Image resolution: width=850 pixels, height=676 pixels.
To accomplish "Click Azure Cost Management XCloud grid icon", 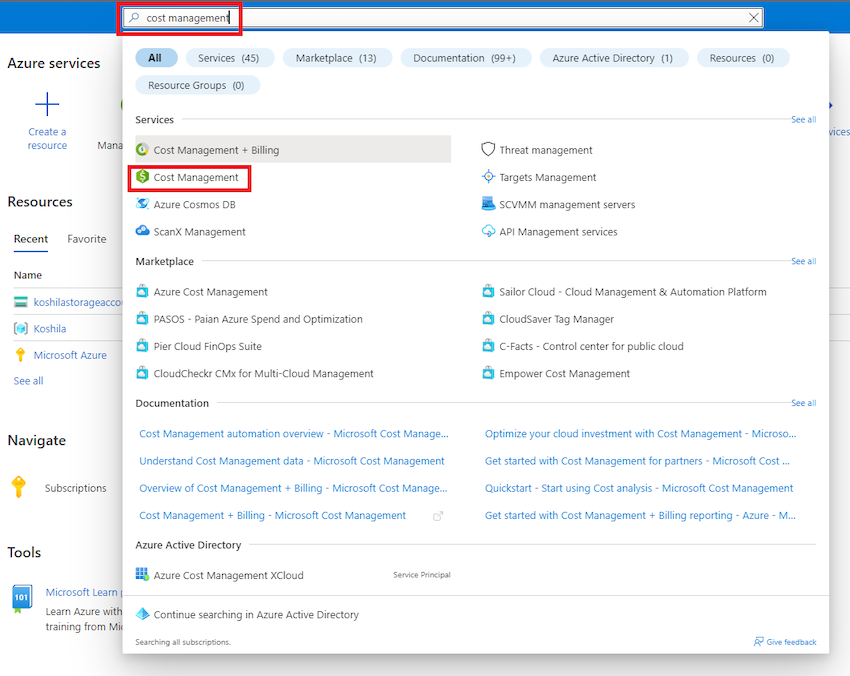I will click(x=142, y=574).
